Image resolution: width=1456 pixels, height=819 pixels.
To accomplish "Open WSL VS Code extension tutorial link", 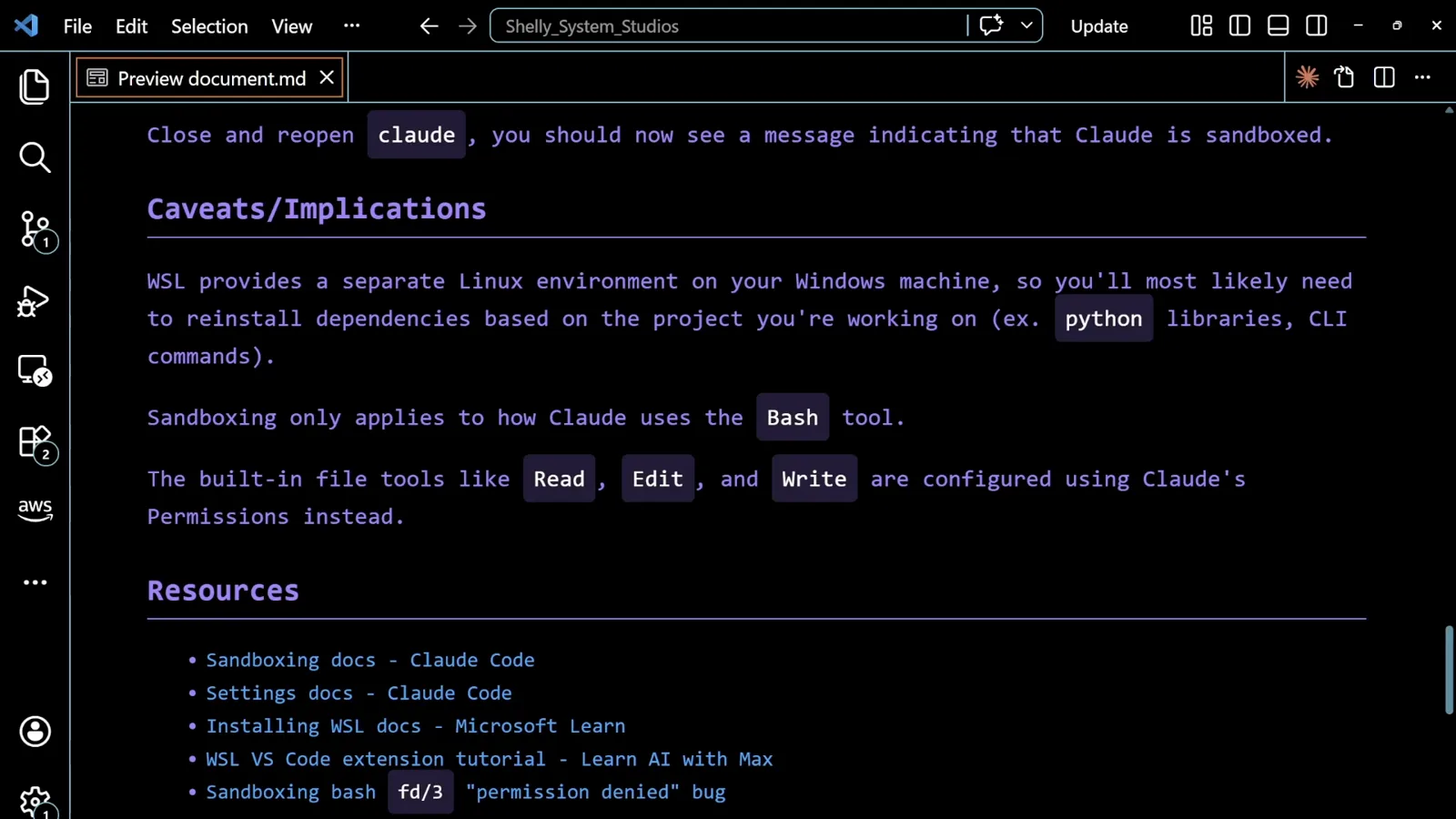I will click(x=490, y=759).
